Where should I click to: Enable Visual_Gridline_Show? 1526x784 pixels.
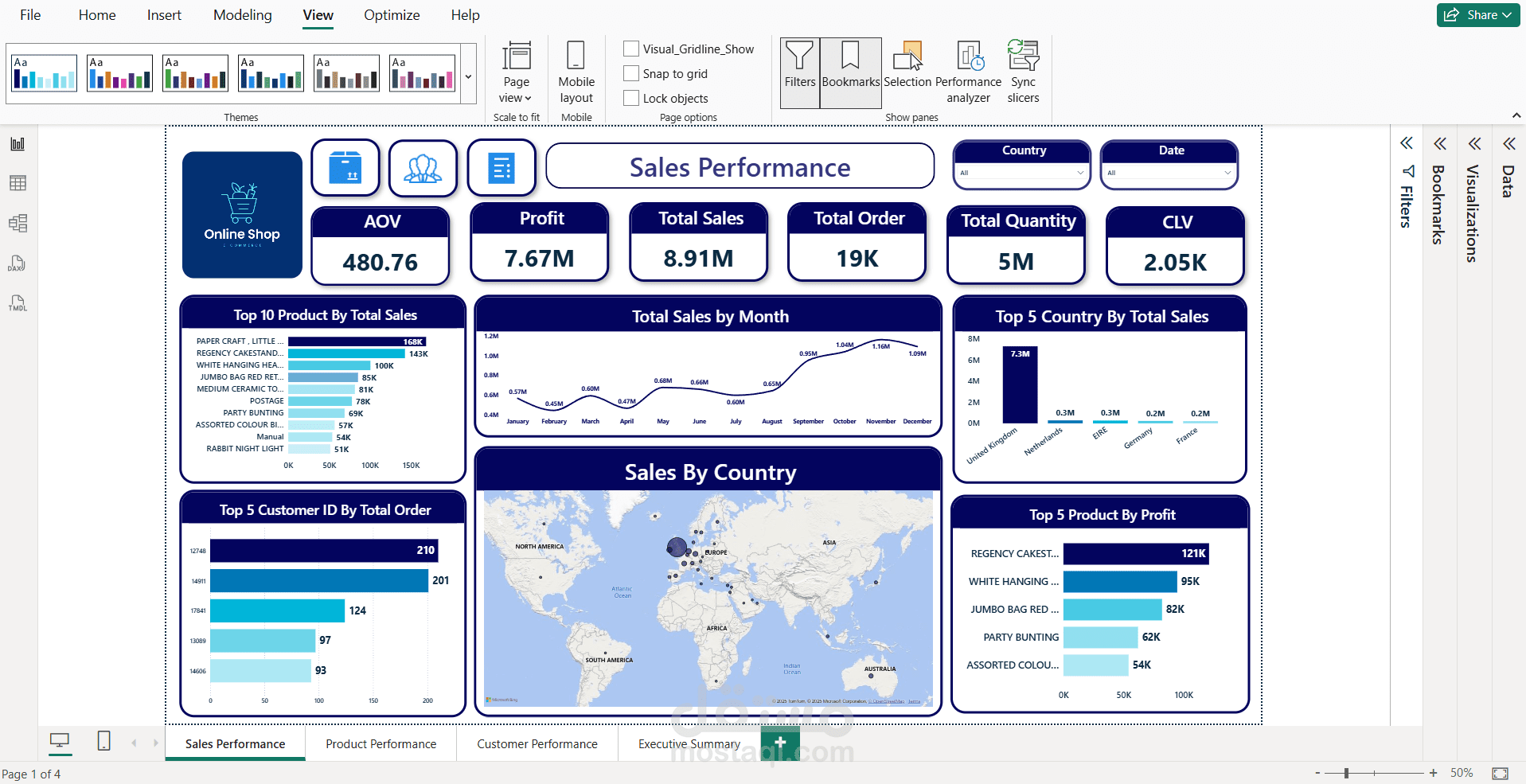point(631,49)
